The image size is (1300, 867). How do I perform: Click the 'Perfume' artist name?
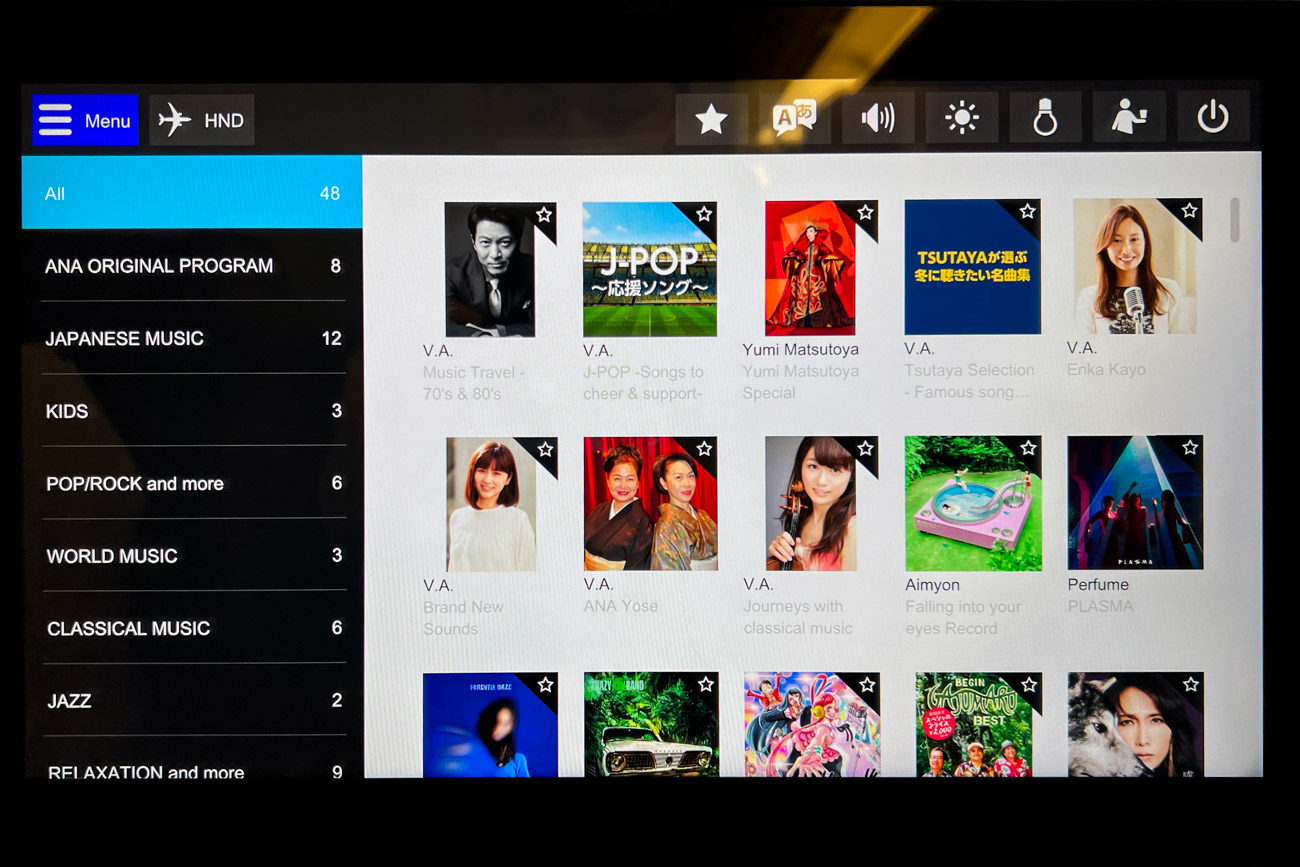click(x=1098, y=584)
